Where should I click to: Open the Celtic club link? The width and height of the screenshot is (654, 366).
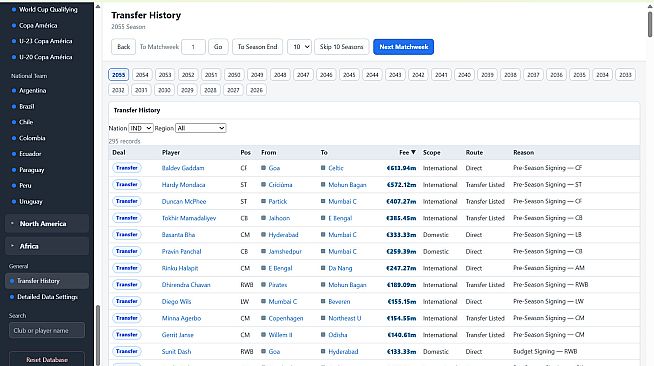pyautogui.click(x=336, y=168)
